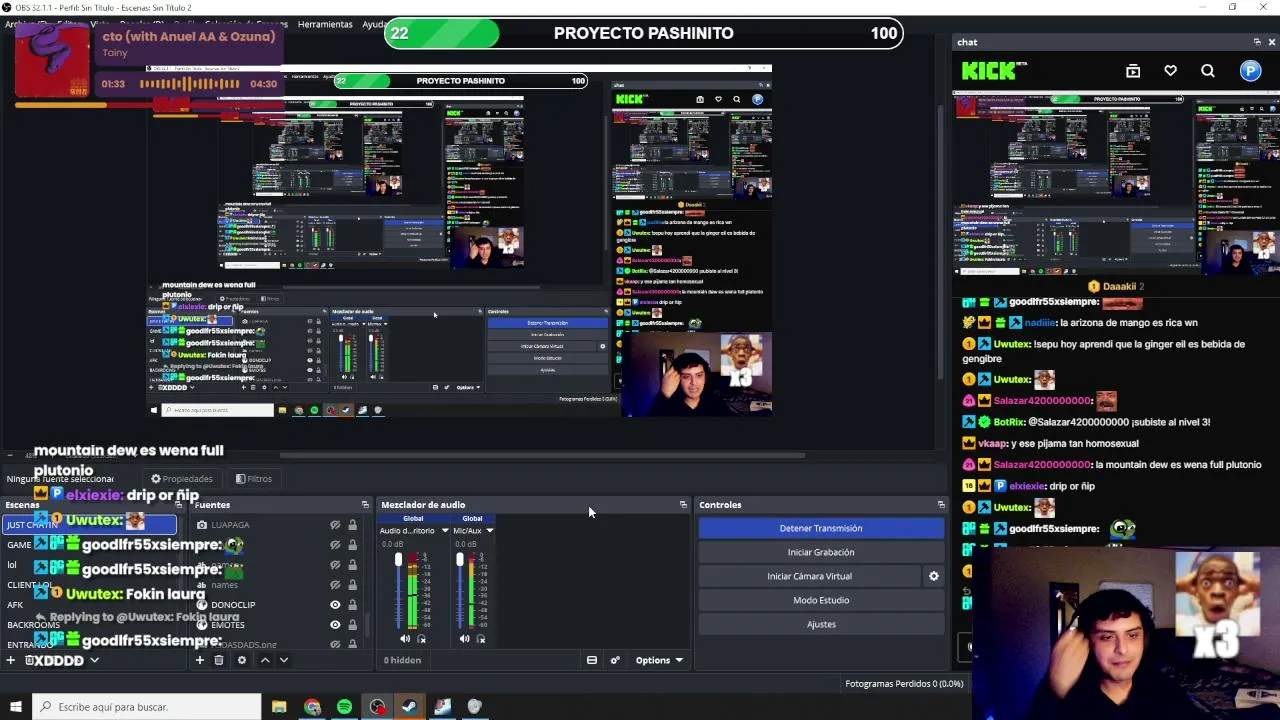Show the names source
Screen dimensions: 1280x720
pos(335,585)
